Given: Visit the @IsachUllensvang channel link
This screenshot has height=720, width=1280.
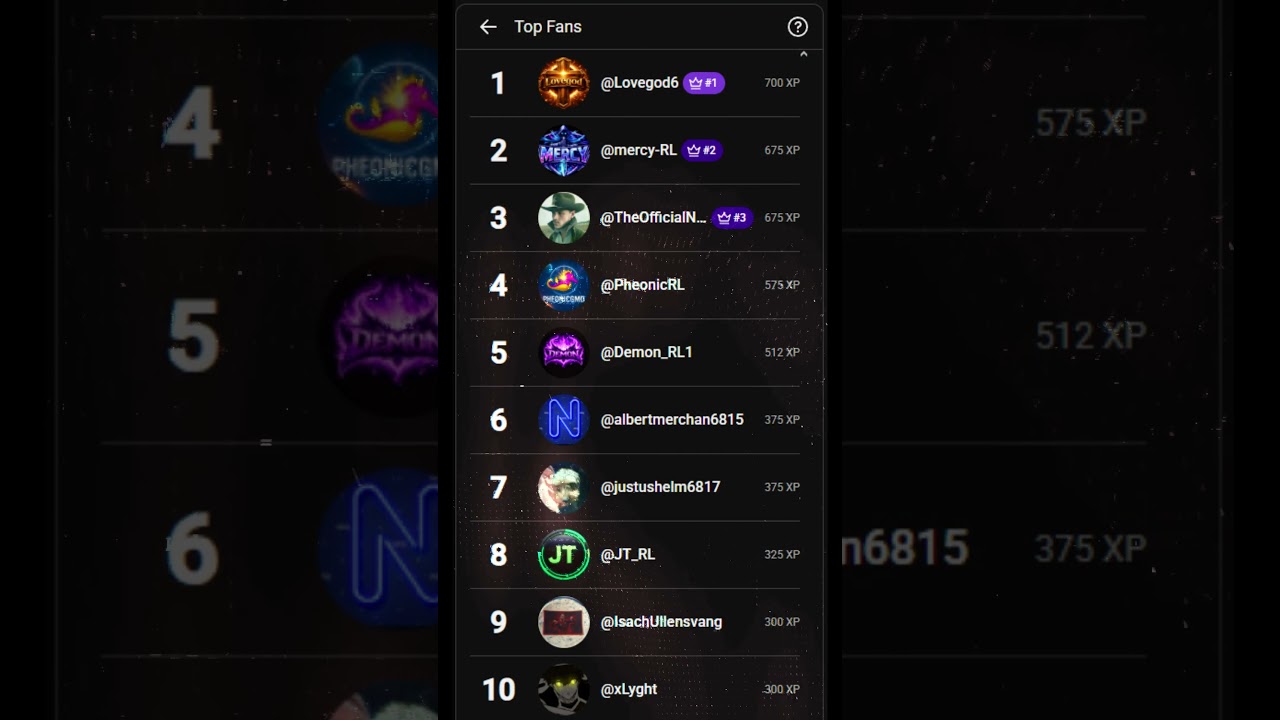Looking at the screenshot, I should coord(661,622).
